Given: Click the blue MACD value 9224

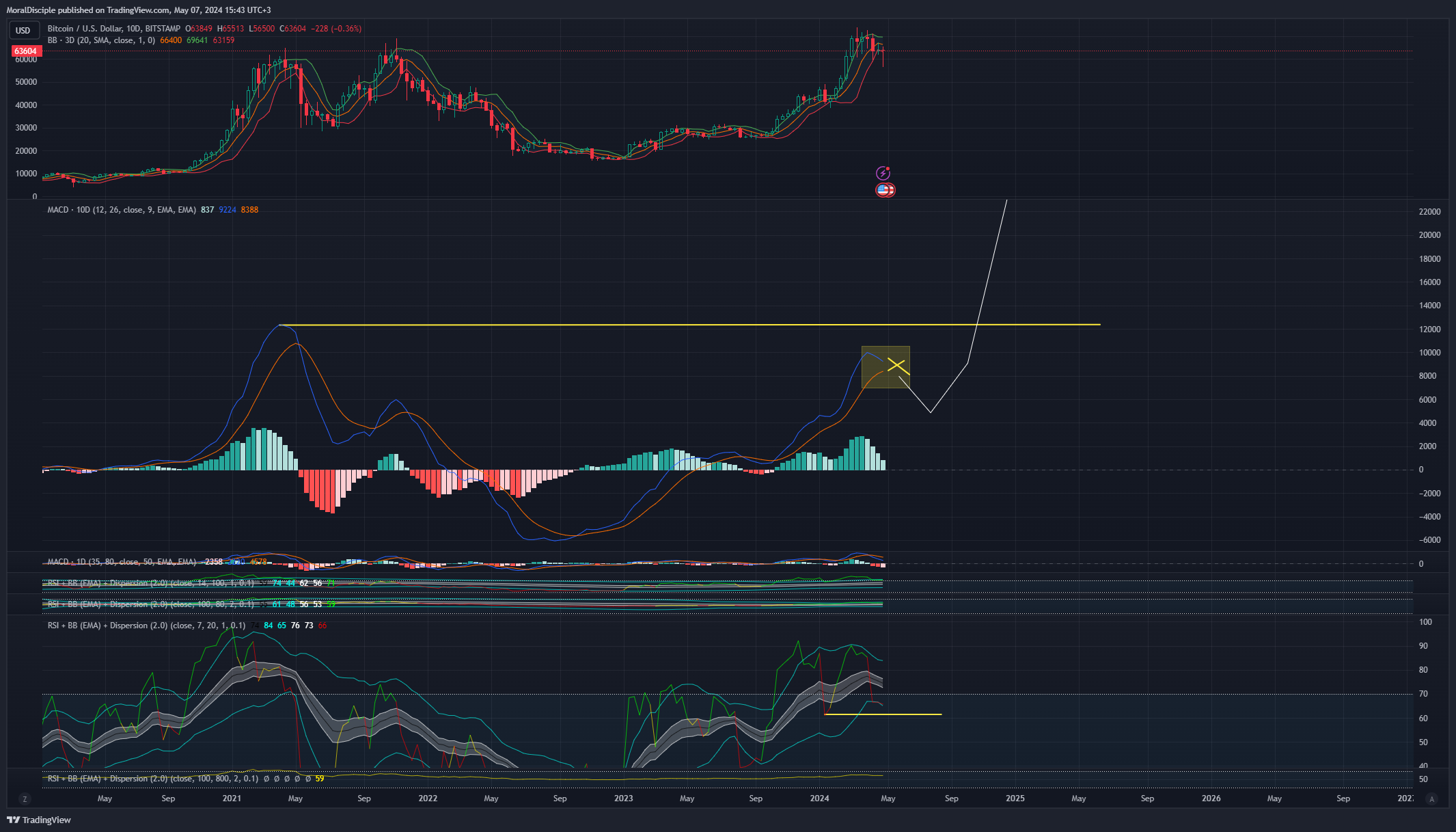Looking at the screenshot, I should [x=228, y=210].
